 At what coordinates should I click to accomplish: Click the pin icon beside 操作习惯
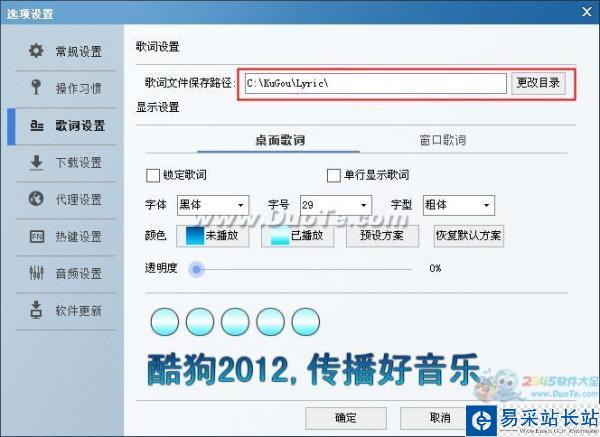tap(36, 88)
